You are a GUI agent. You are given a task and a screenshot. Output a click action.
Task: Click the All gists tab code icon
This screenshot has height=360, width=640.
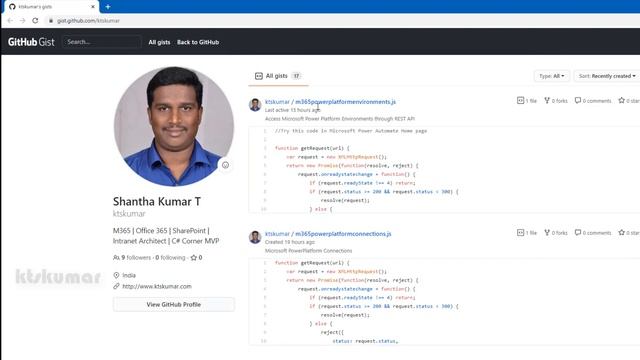tap(259, 76)
